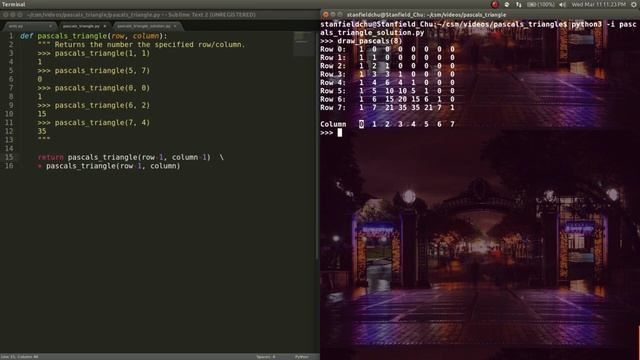Click the 'Returns the number the specified' docstring line
640x360 pixels.
pyautogui.click(x=141, y=44)
